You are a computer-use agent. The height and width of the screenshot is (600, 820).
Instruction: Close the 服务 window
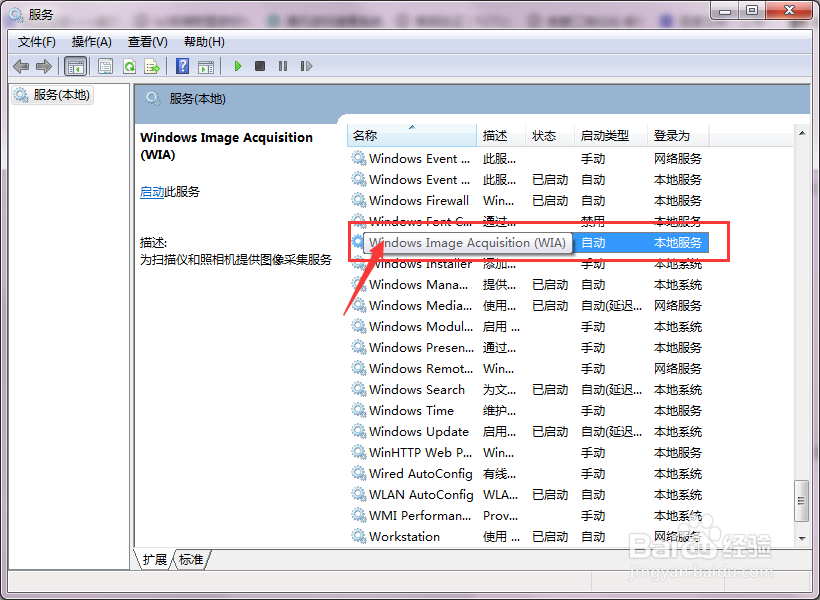click(x=790, y=10)
